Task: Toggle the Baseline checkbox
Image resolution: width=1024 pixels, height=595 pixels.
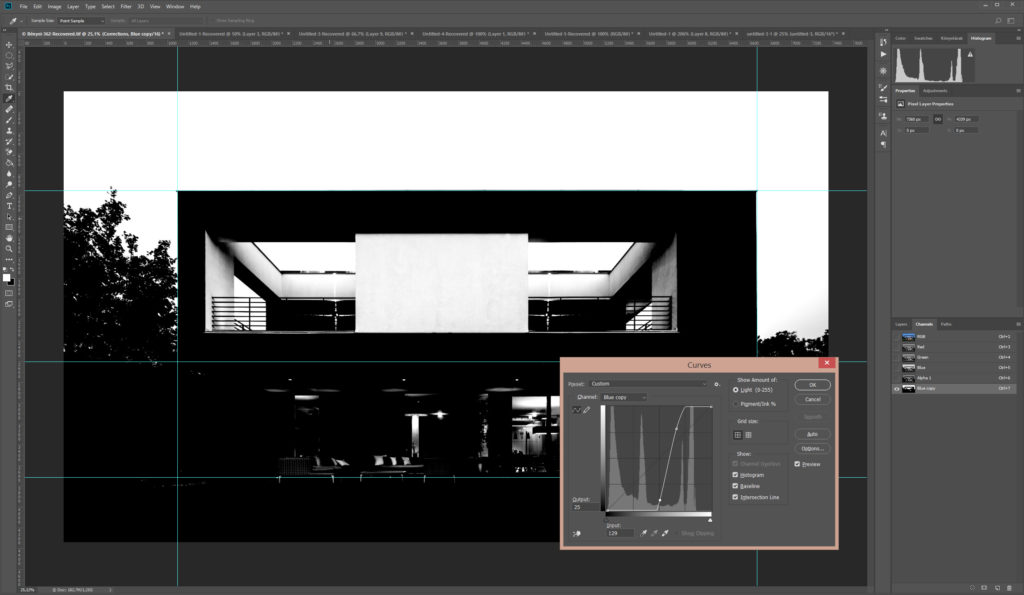Action: click(735, 486)
